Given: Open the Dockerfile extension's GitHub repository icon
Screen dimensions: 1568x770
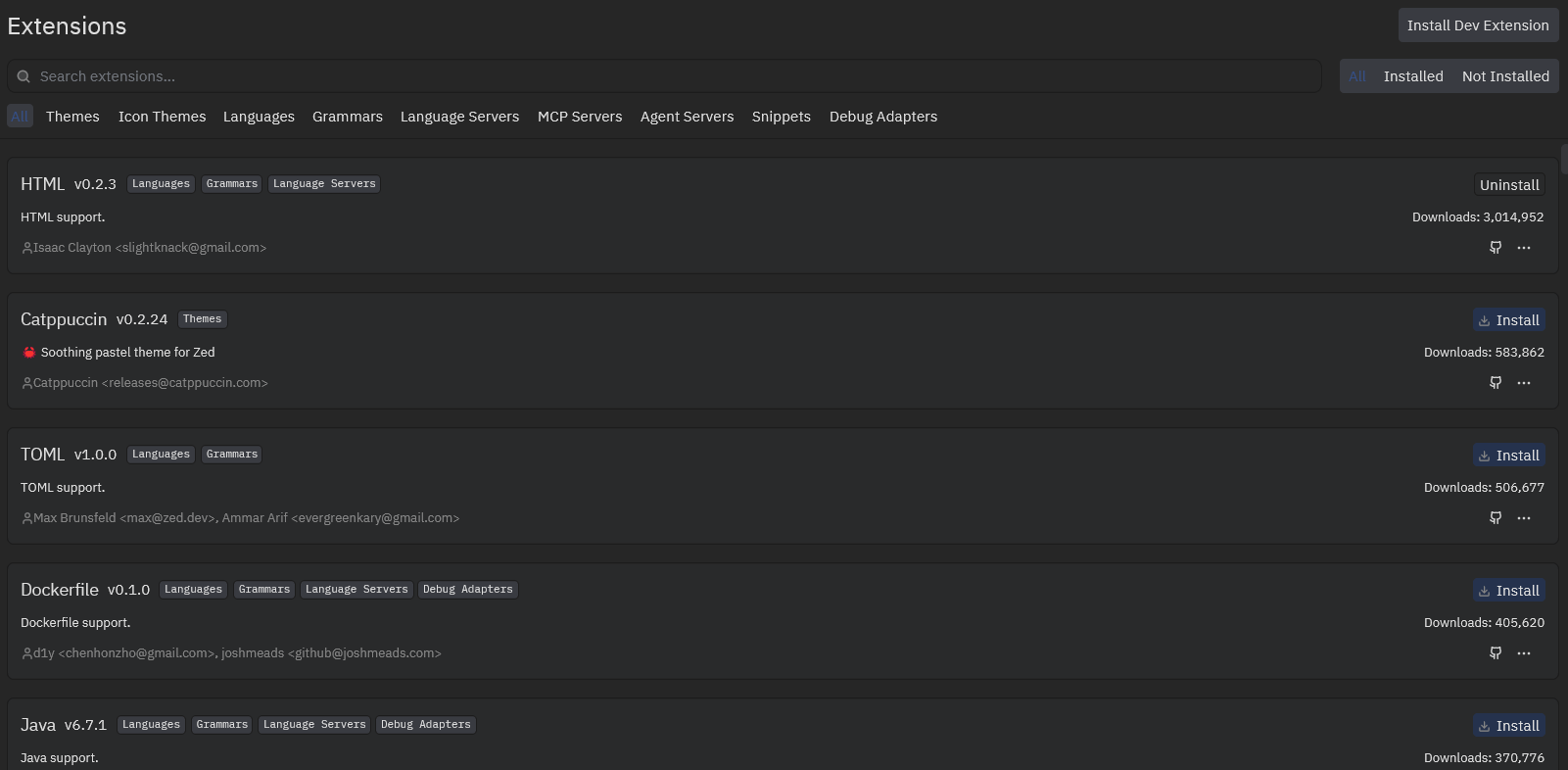Looking at the screenshot, I should (1496, 653).
